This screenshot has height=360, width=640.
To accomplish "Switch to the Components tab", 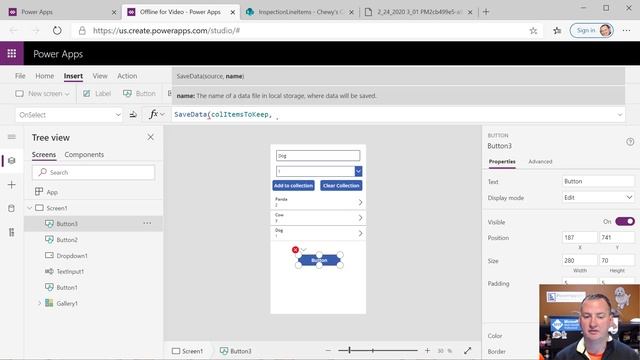I will pos(84,155).
